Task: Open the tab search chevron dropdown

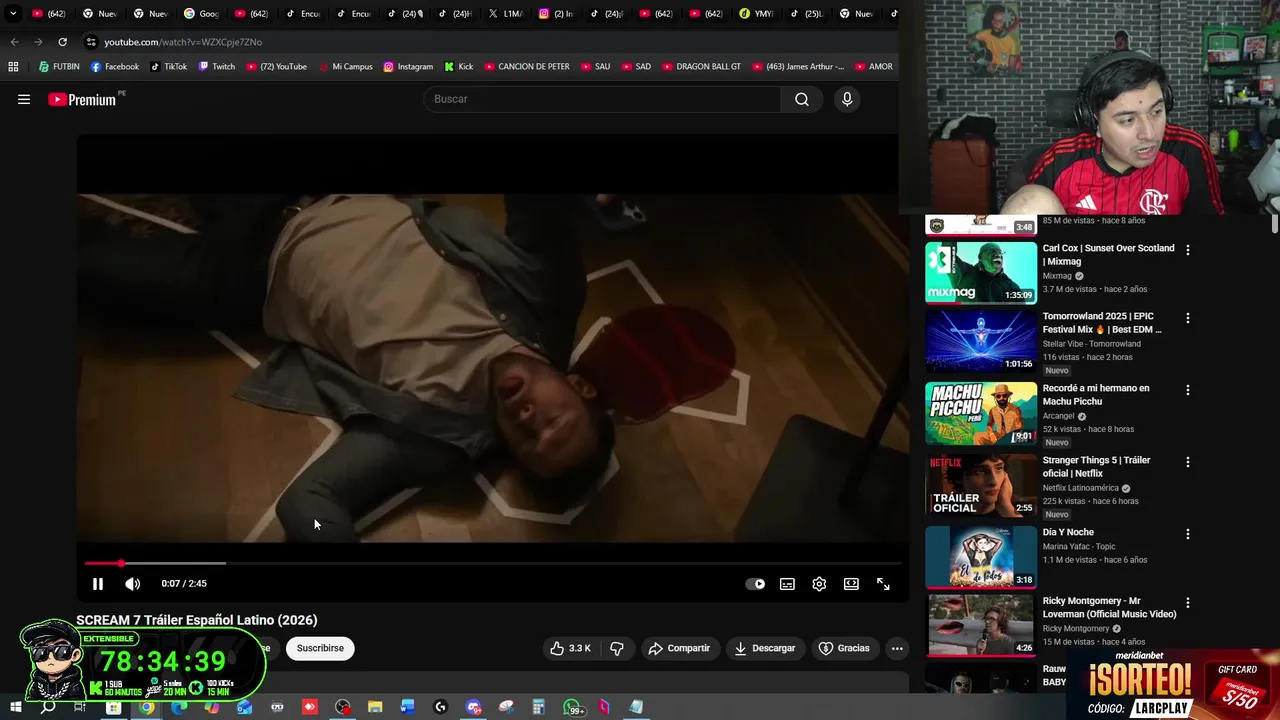Action: [13, 14]
